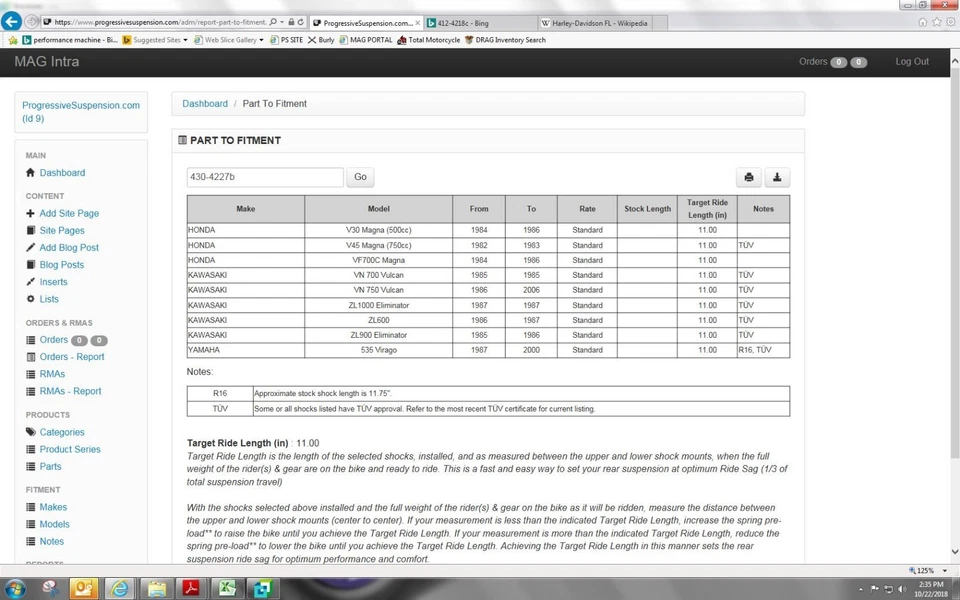Close the ProgressiveSuspension.com tab
The image size is (960, 600).
click(418, 23)
